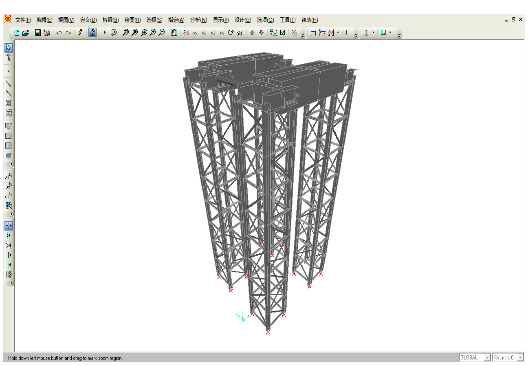
Task: Click the move up arrow button
Action: pyautogui.click(x=252, y=33)
